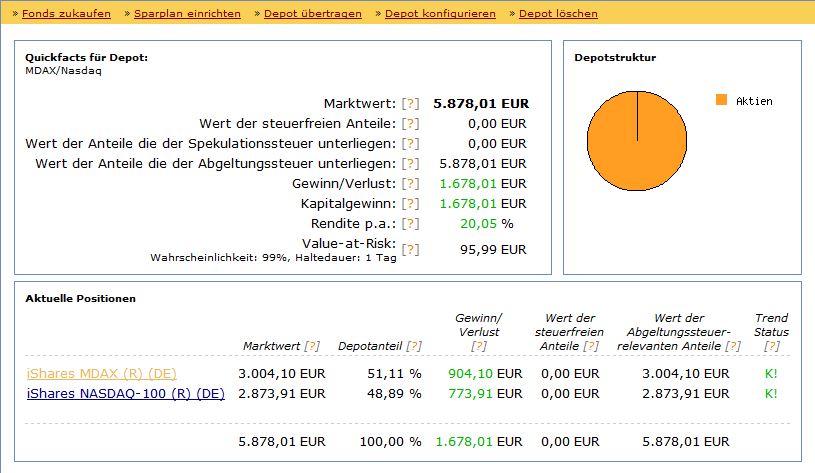The image size is (815, 473).
Task: Open help for Value-at-Risk row
Action: click(410, 249)
